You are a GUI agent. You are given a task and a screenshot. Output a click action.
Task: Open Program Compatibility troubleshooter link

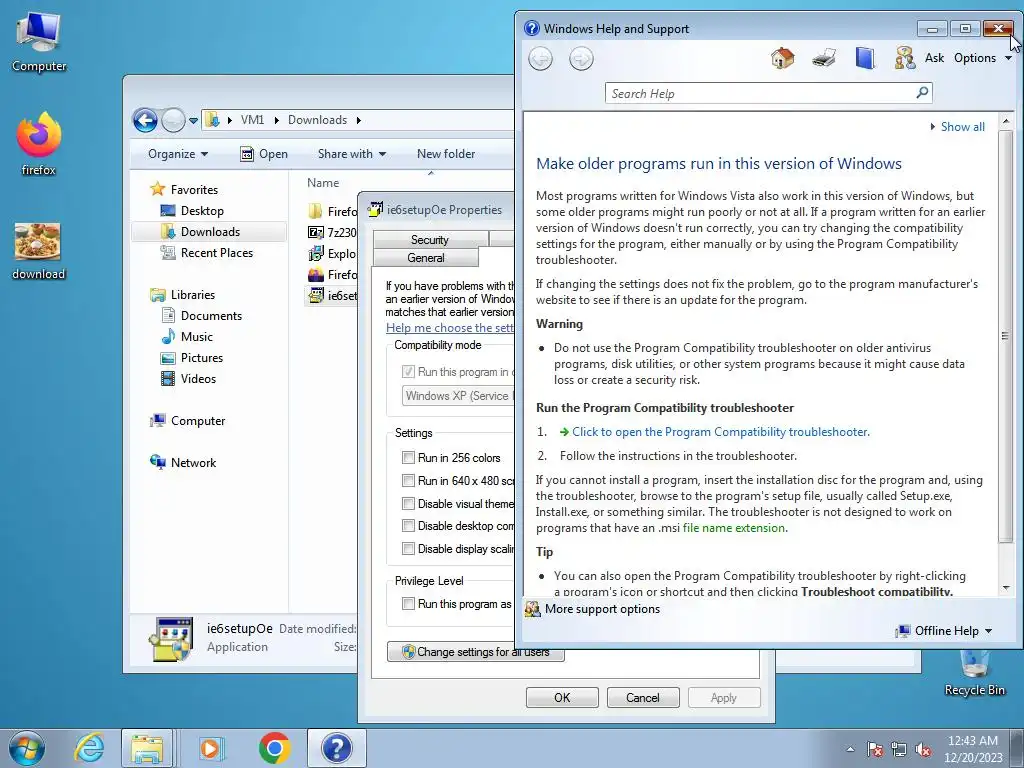tap(720, 432)
